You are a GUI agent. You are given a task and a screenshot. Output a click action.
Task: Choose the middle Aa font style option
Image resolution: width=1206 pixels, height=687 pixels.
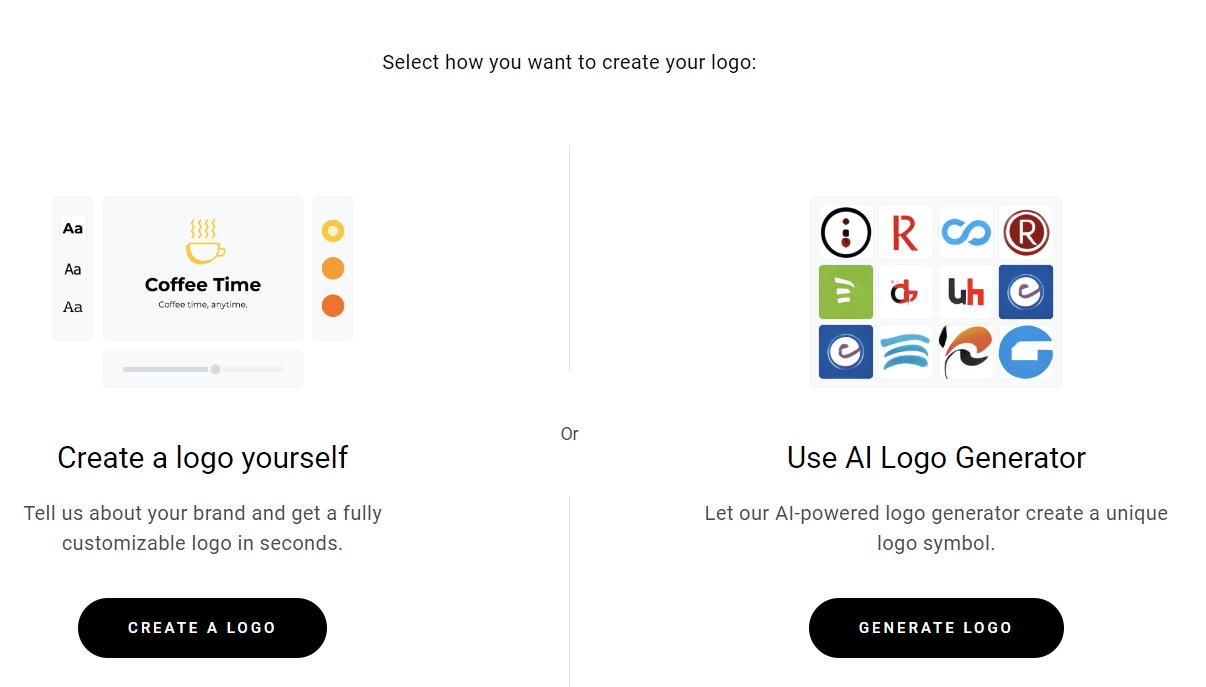point(72,268)
